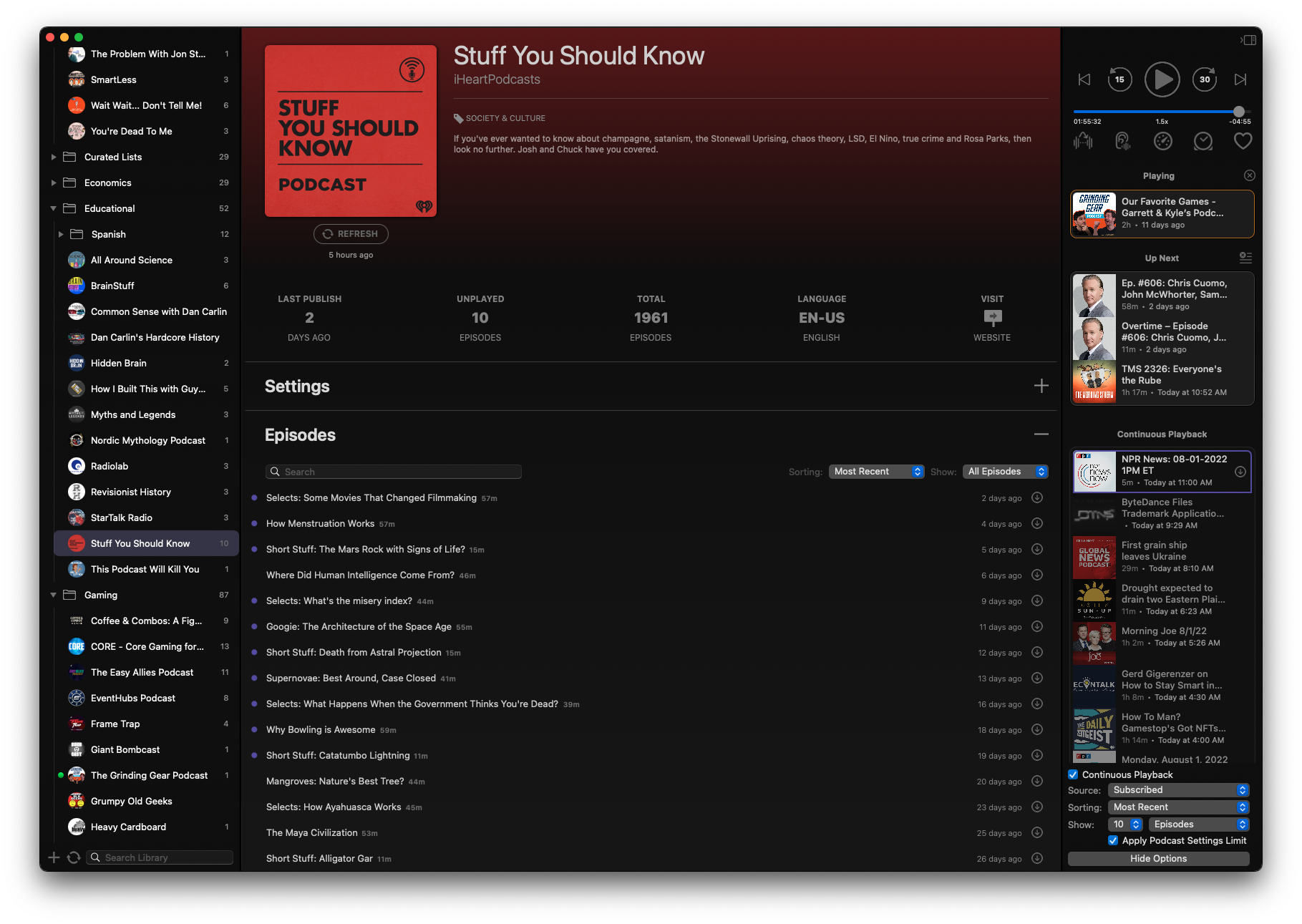Search Library field

click(160, 857)
